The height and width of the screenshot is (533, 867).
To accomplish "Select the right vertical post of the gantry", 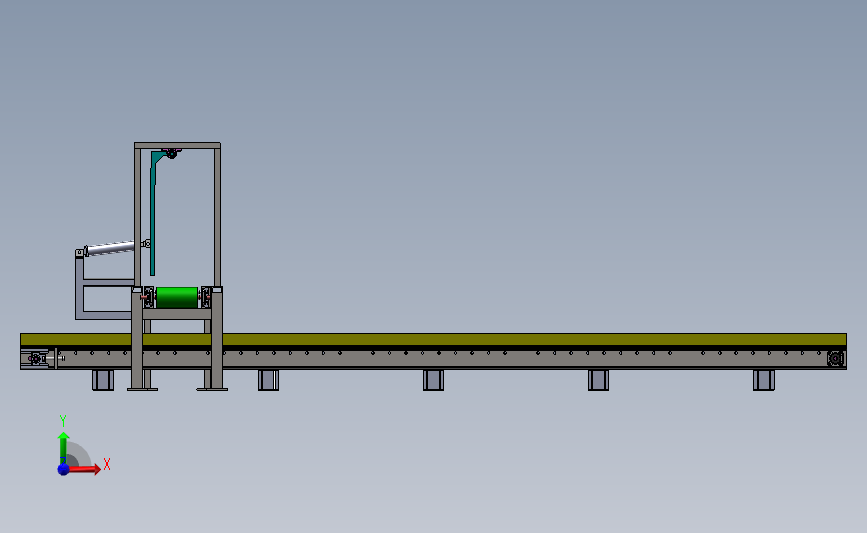I will pos(217,217).
